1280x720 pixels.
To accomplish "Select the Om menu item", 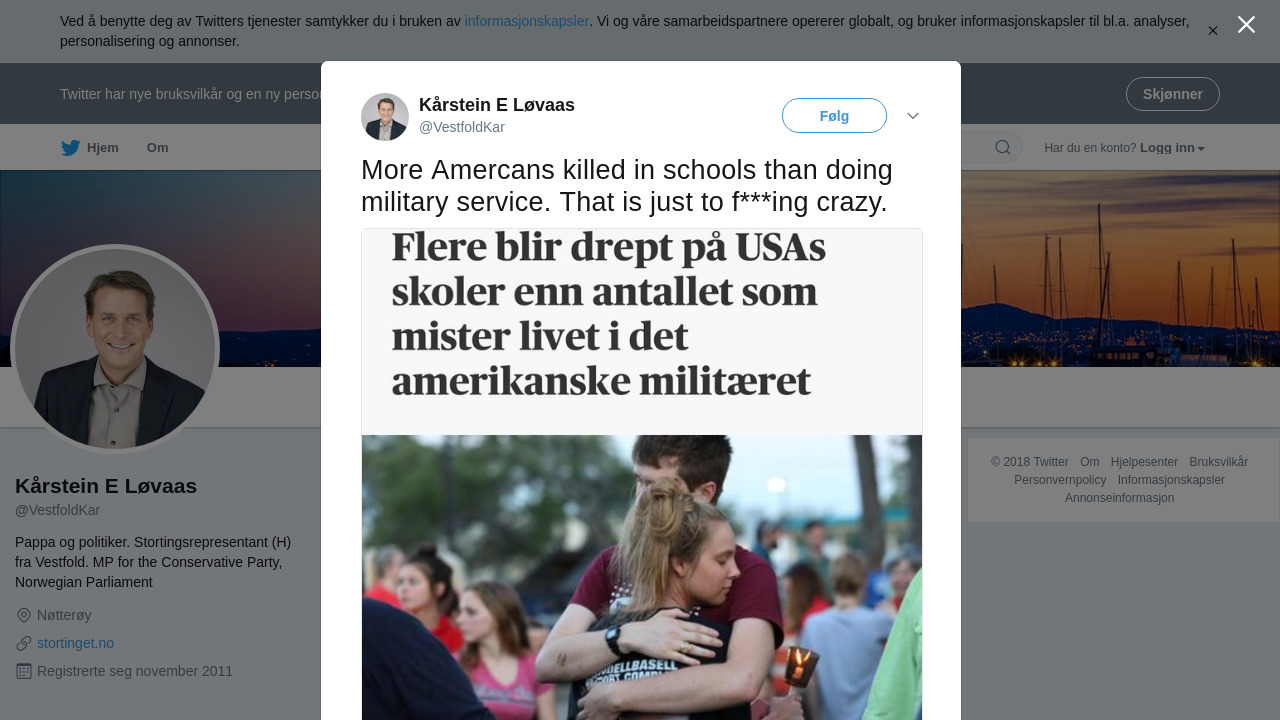I will point(157,148).
